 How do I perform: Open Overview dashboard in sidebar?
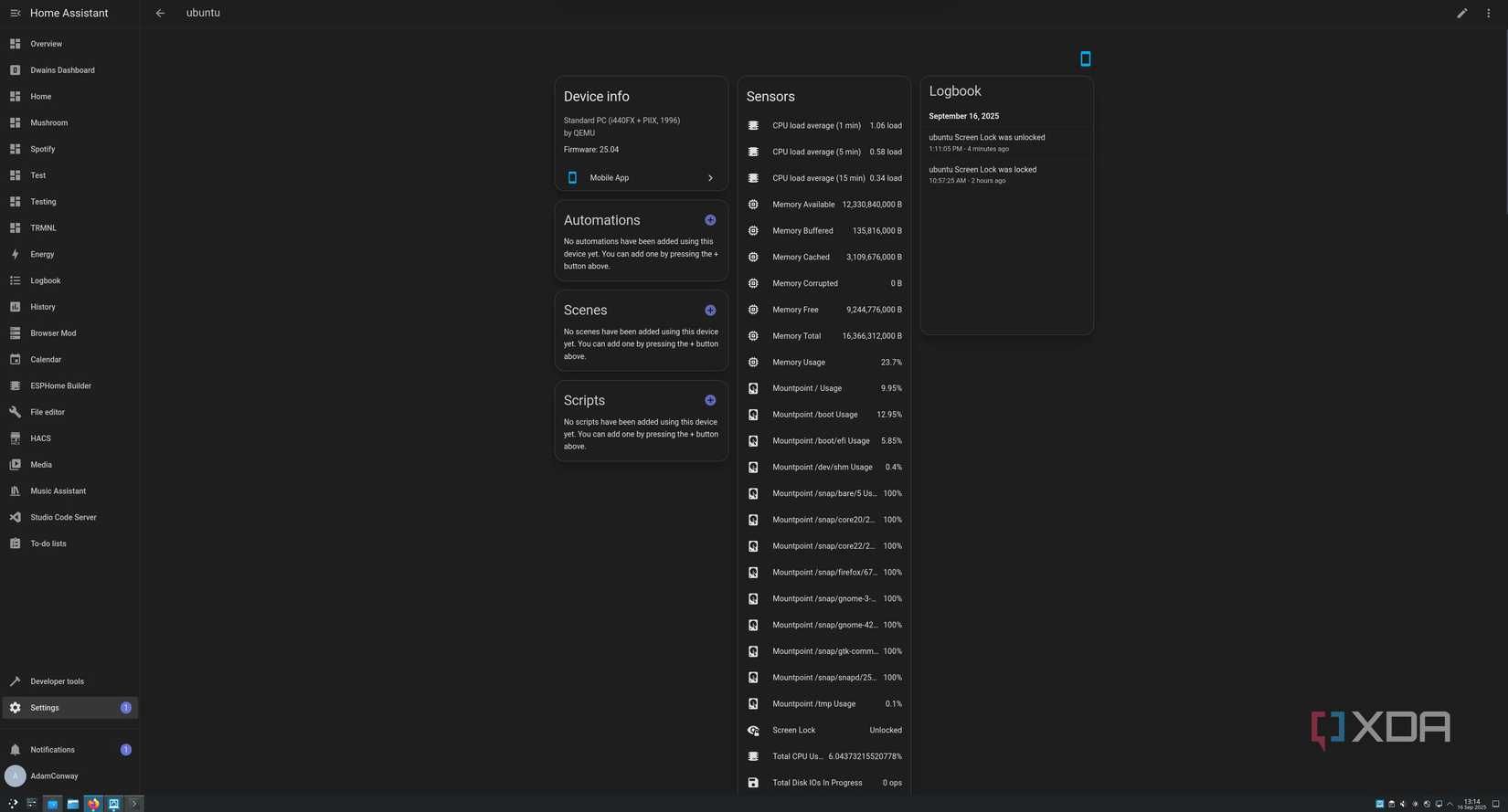(x=69, y=44)
